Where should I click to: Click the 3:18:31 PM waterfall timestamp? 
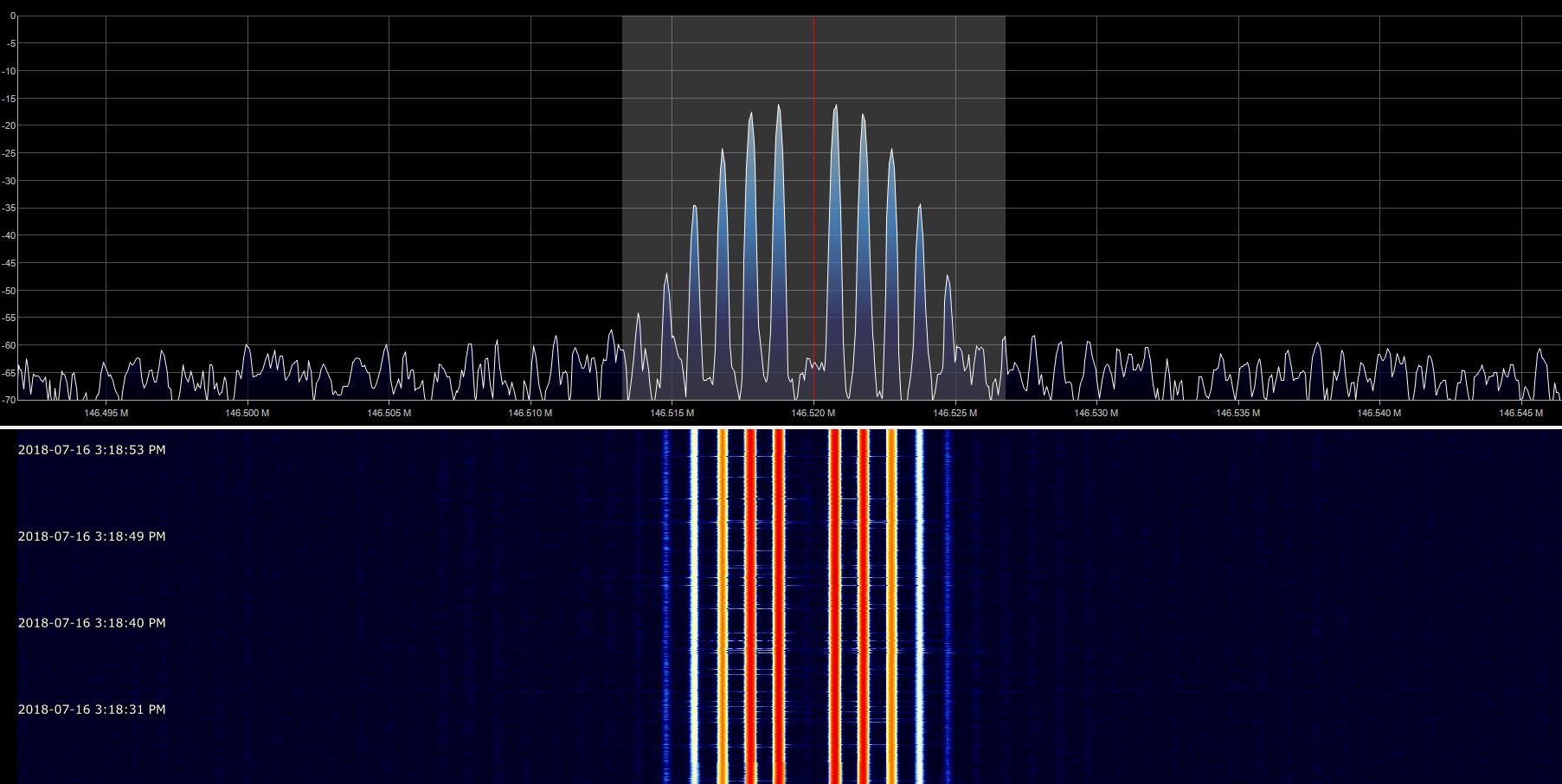pos(92,710)
